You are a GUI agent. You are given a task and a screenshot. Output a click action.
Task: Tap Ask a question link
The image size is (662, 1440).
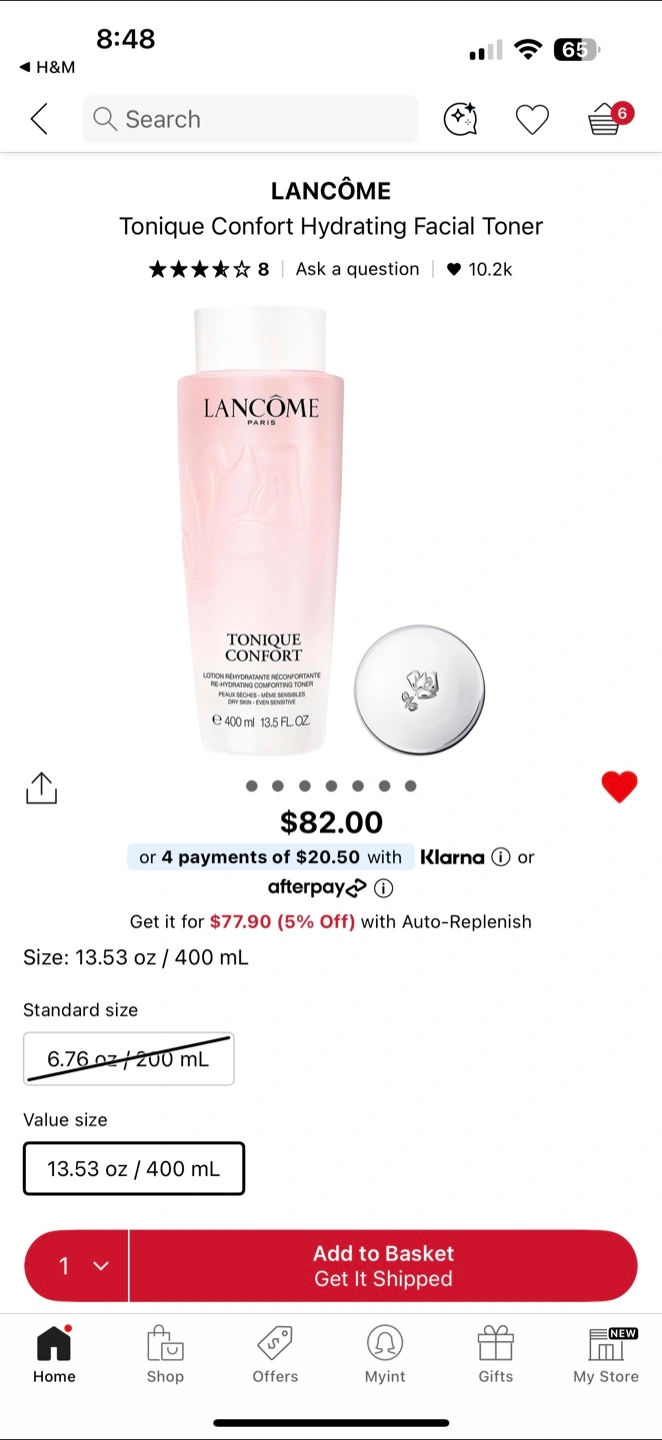coord(357,269)
